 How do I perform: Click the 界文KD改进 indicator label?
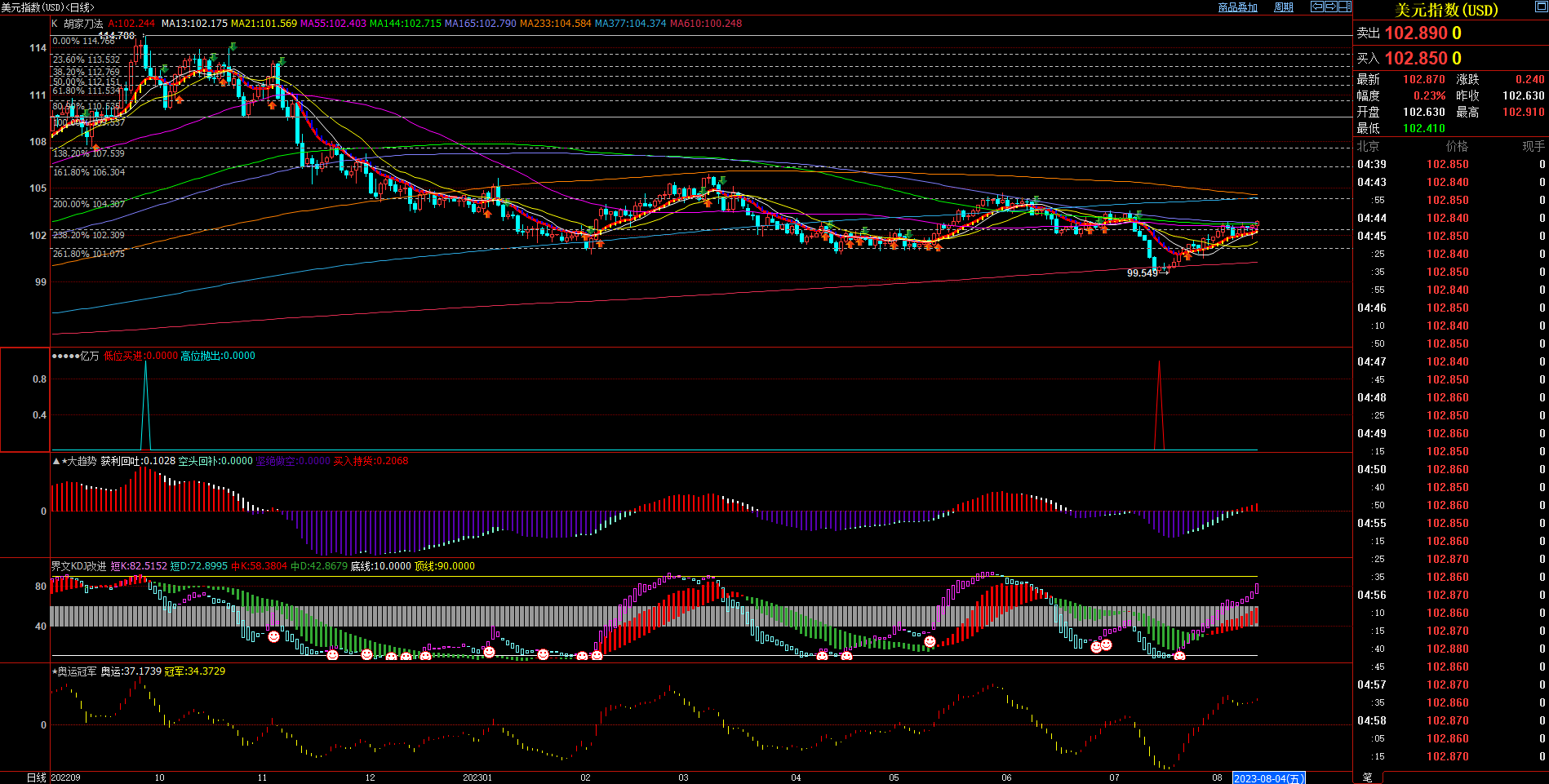(x=79, y=566)
